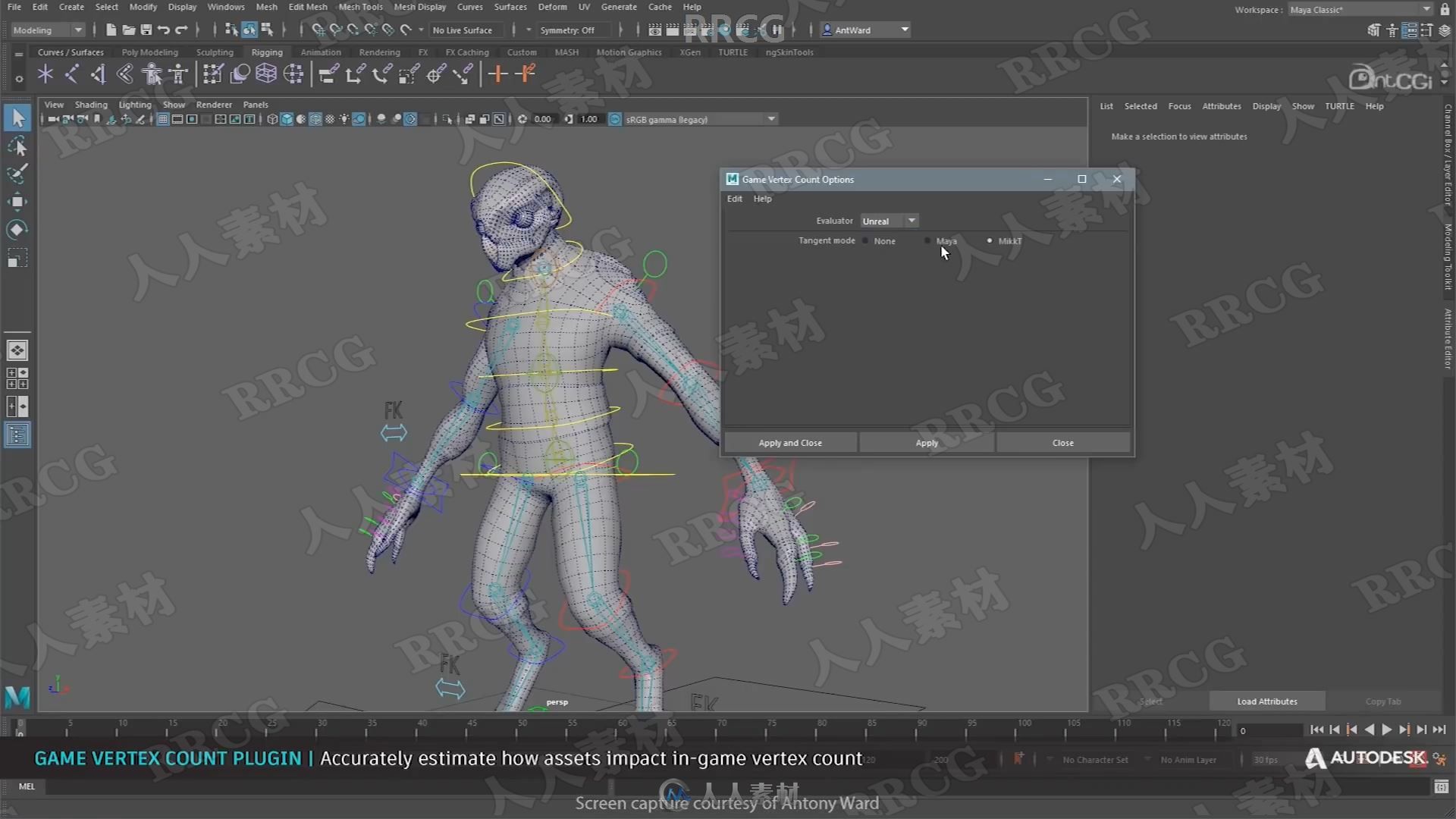
Task: Click the Load Attributes button
Action: [1266, 701]
